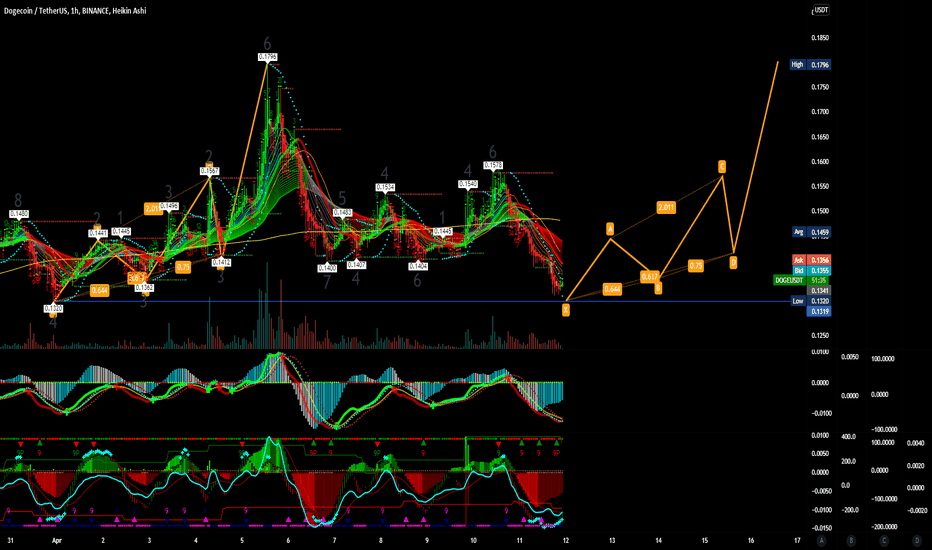
Task: Click the projected 0.617 ratio label
Action: (650, 276)
